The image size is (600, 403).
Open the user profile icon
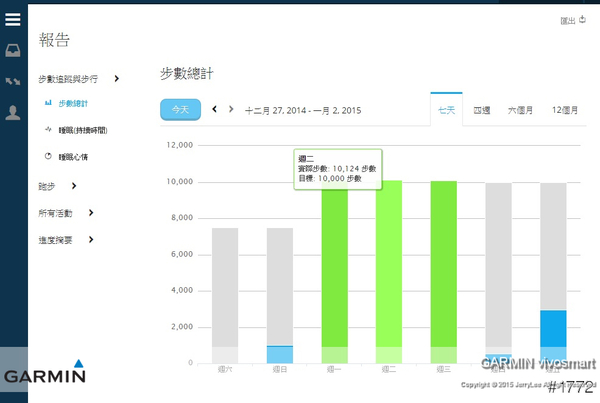[x=13, y=112]
